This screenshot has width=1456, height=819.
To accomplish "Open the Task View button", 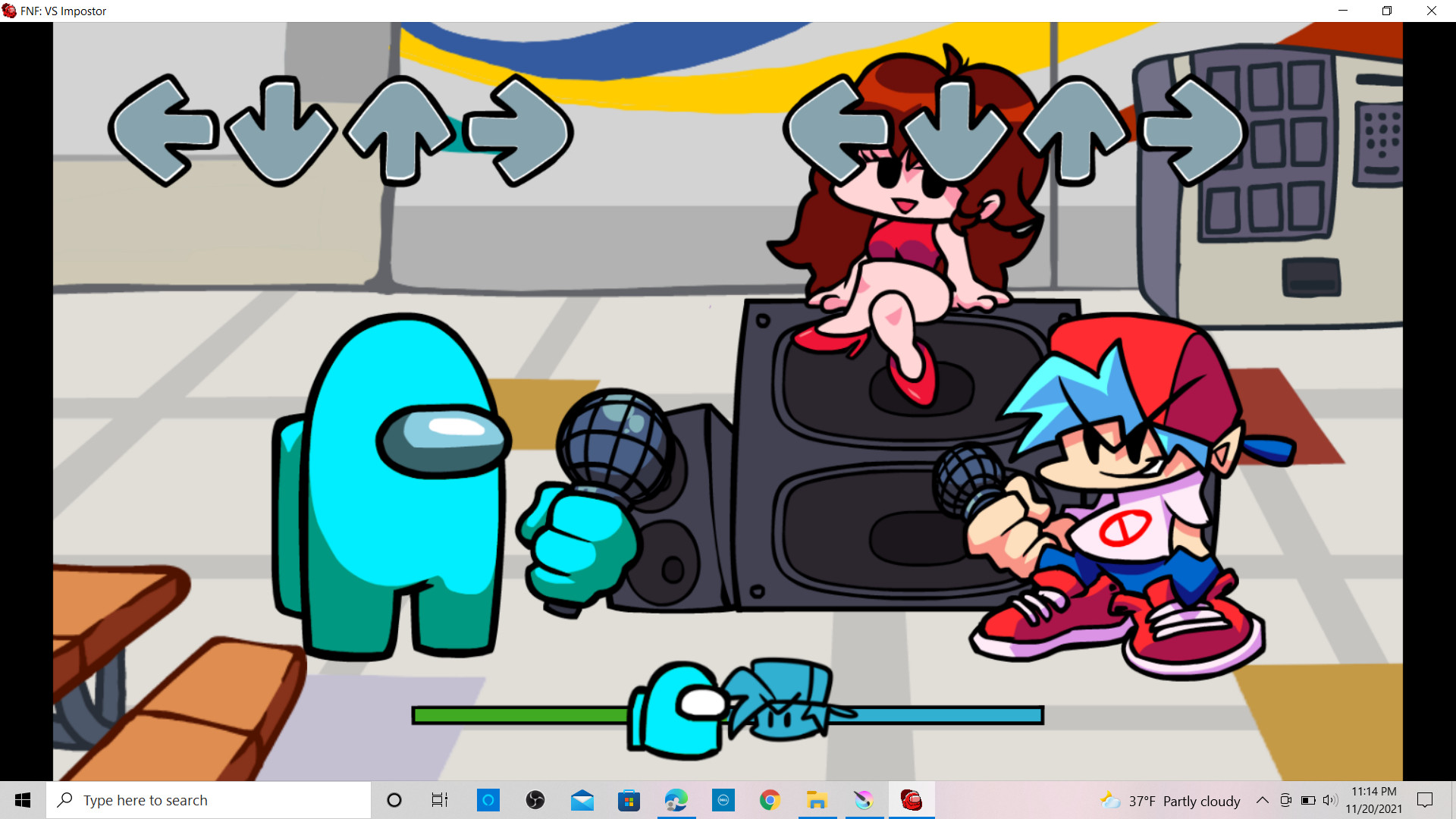I will pyautogui.click(x=440, y=800).
